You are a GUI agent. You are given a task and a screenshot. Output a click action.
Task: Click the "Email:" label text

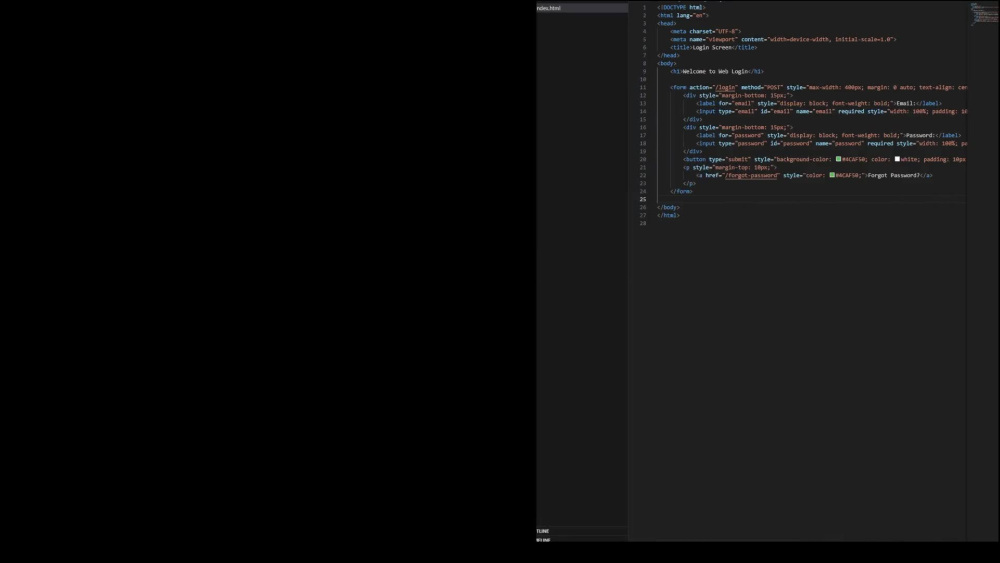point(906,103)
